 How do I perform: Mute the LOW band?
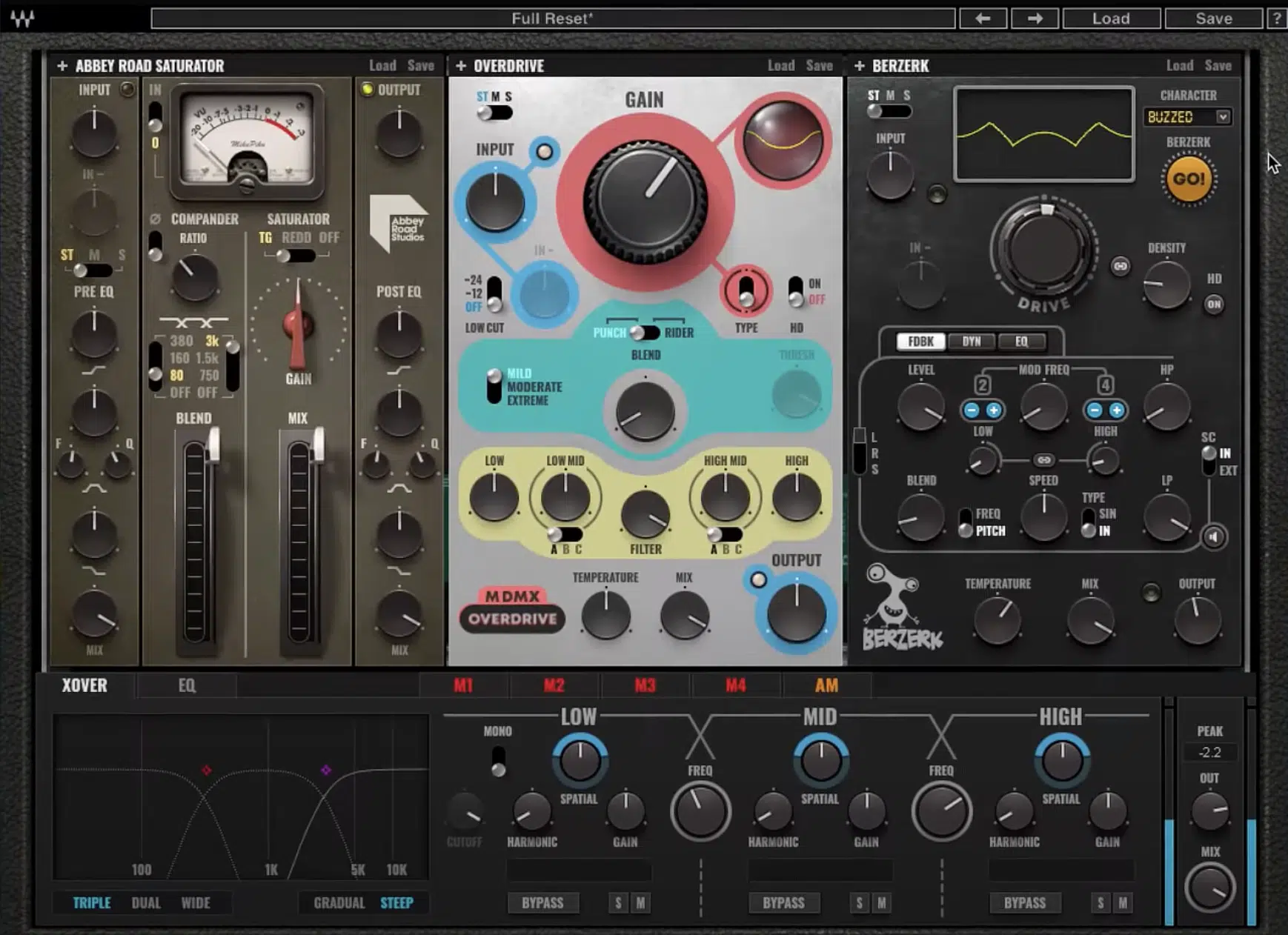640,902
